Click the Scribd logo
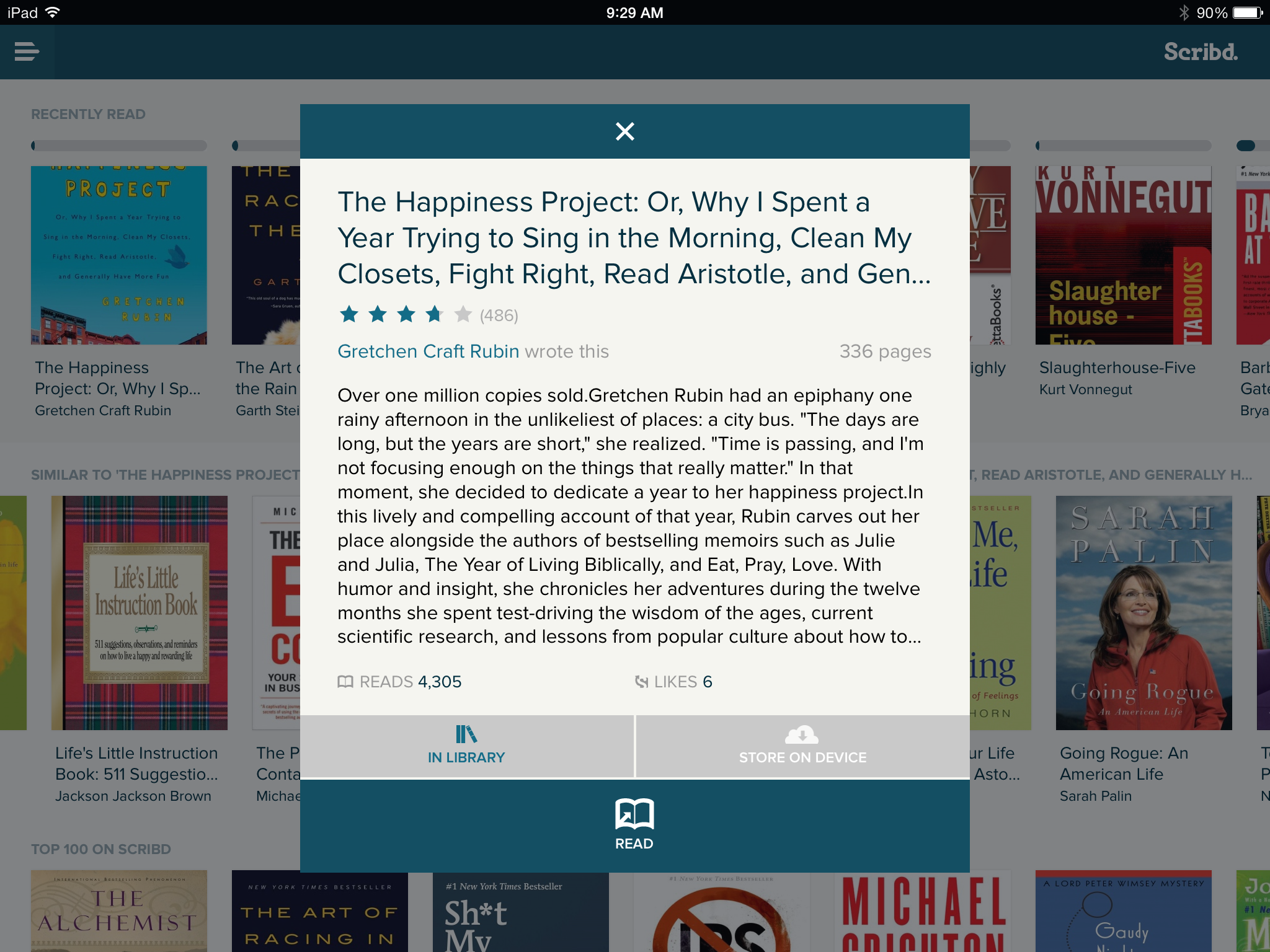This screenshot has width=1270, height=952. tap(1201, 52)
